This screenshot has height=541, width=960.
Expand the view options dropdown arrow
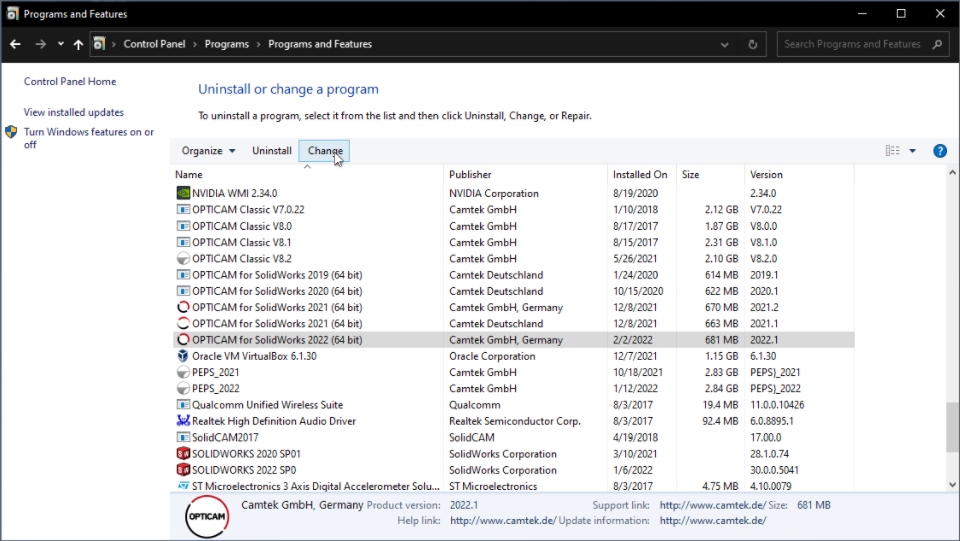(912, 151)
